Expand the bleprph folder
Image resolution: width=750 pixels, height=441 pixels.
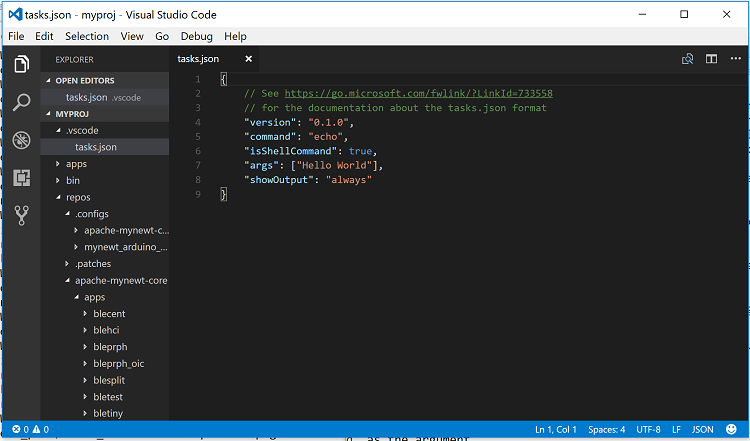coord(85,347)
